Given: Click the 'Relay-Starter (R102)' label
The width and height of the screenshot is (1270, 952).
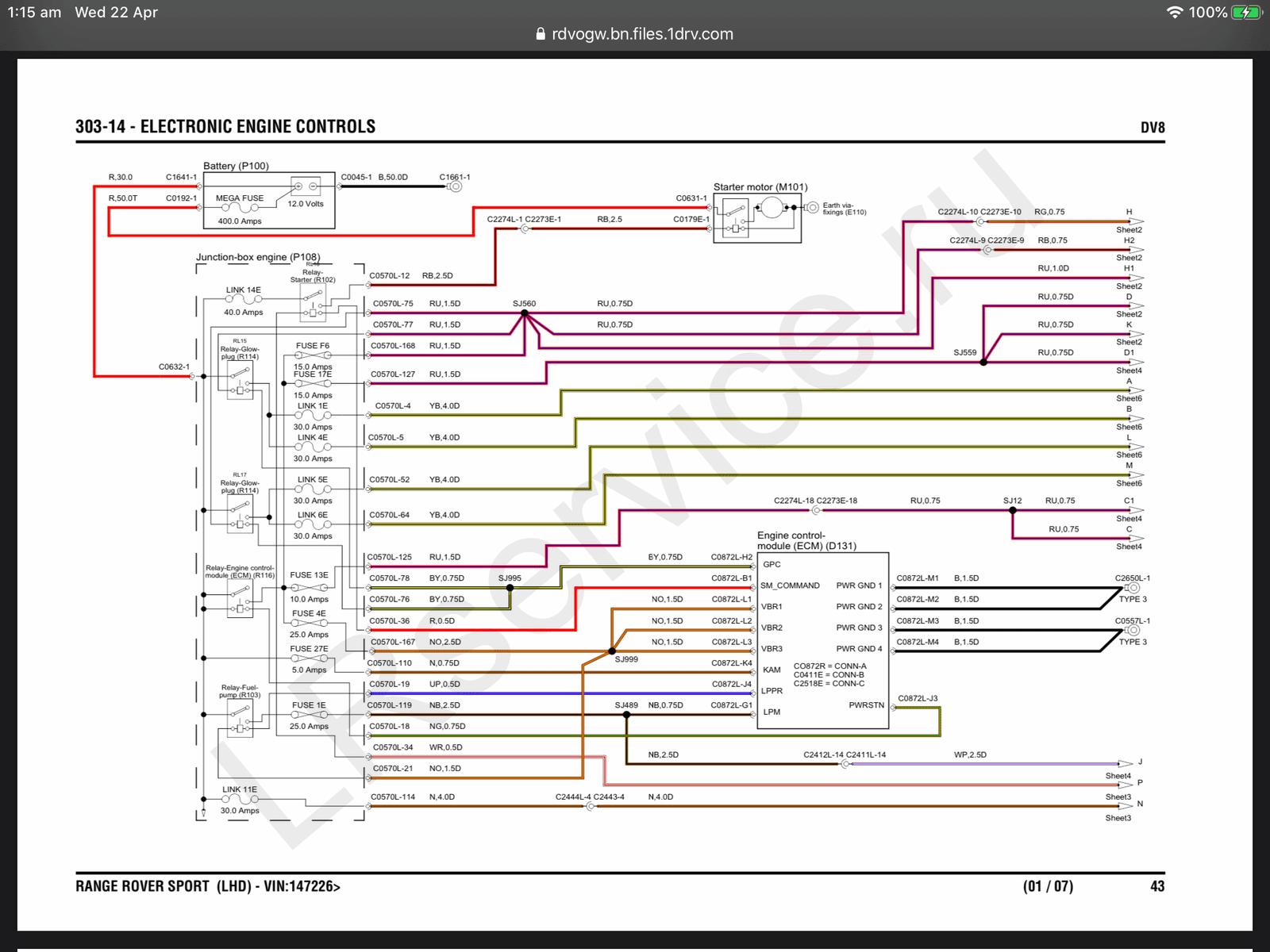Looking at the screenshot, I should click(313, 276).
